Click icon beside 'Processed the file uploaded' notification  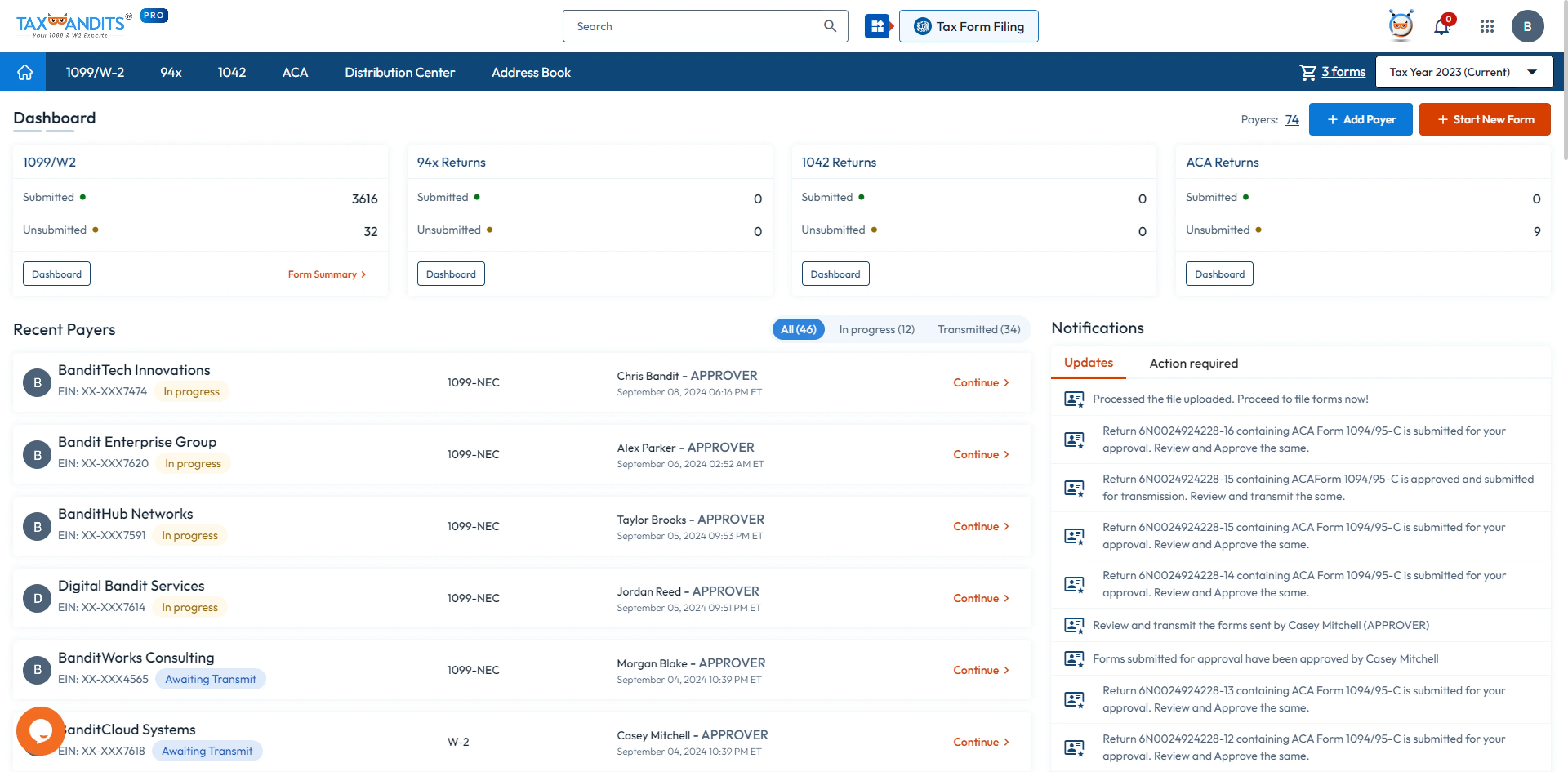pyautogui.click(x=1074, y=399)
